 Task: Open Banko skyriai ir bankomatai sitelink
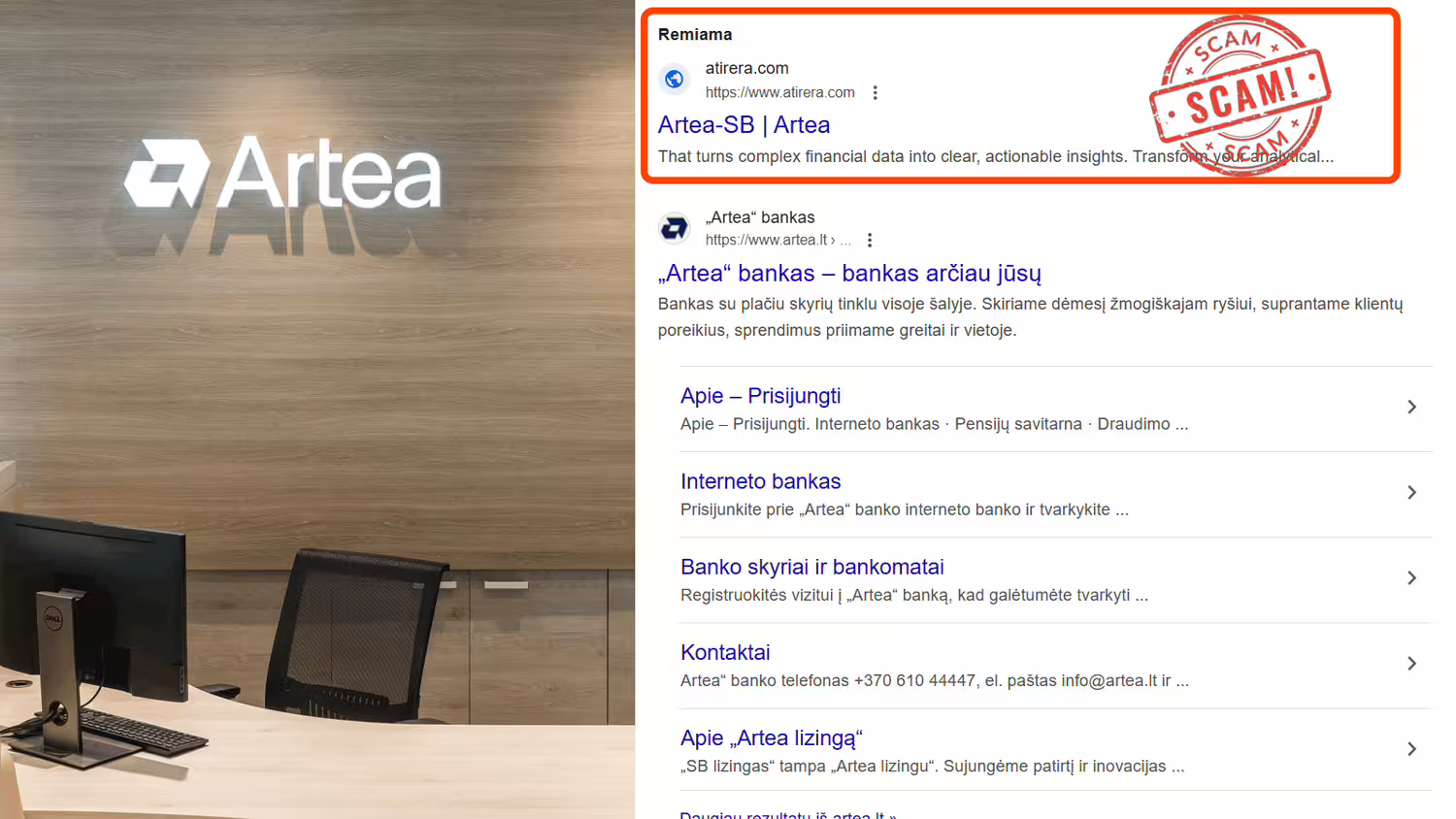pos(811,567)
